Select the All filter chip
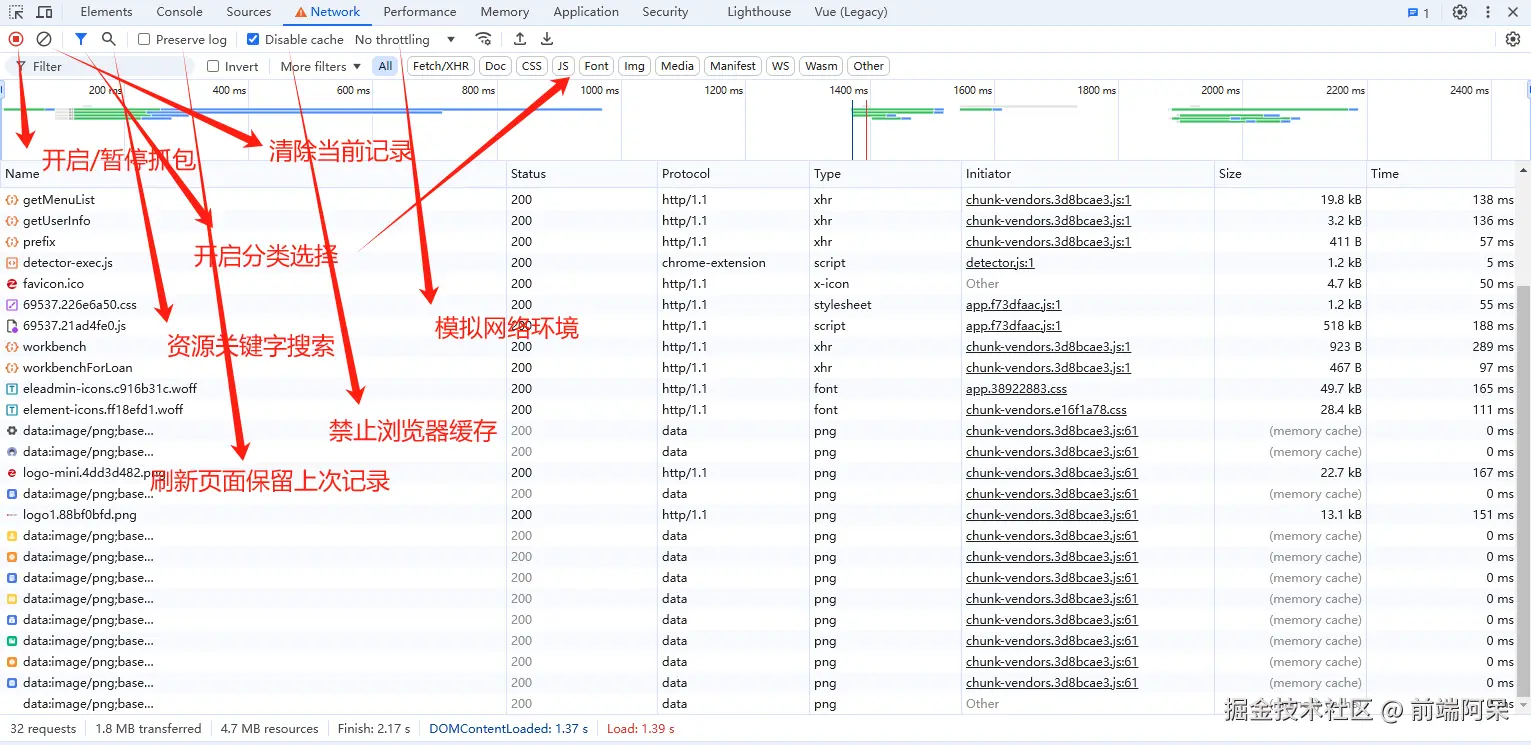Viewport: 1531px width, 745px height. (x=385, y=66)
